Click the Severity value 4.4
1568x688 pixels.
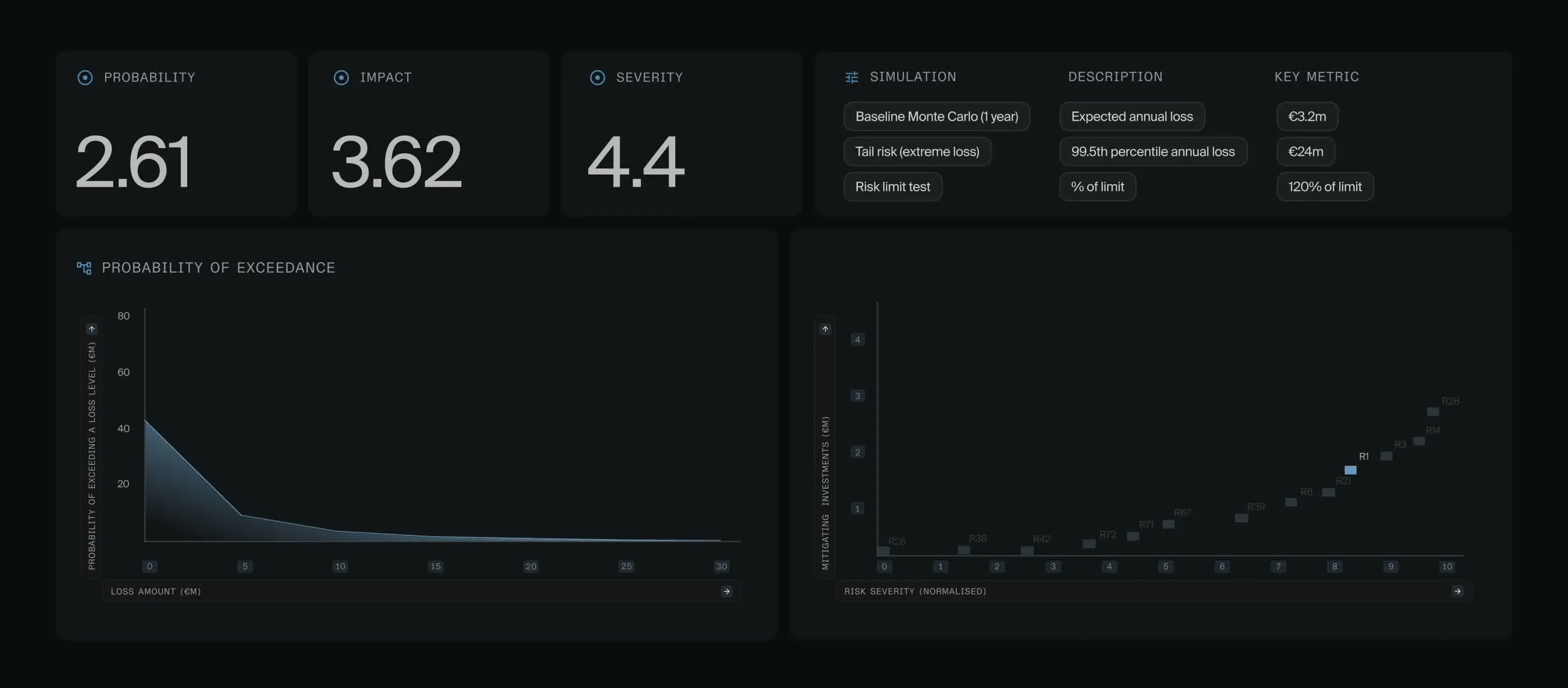[636, 161]
